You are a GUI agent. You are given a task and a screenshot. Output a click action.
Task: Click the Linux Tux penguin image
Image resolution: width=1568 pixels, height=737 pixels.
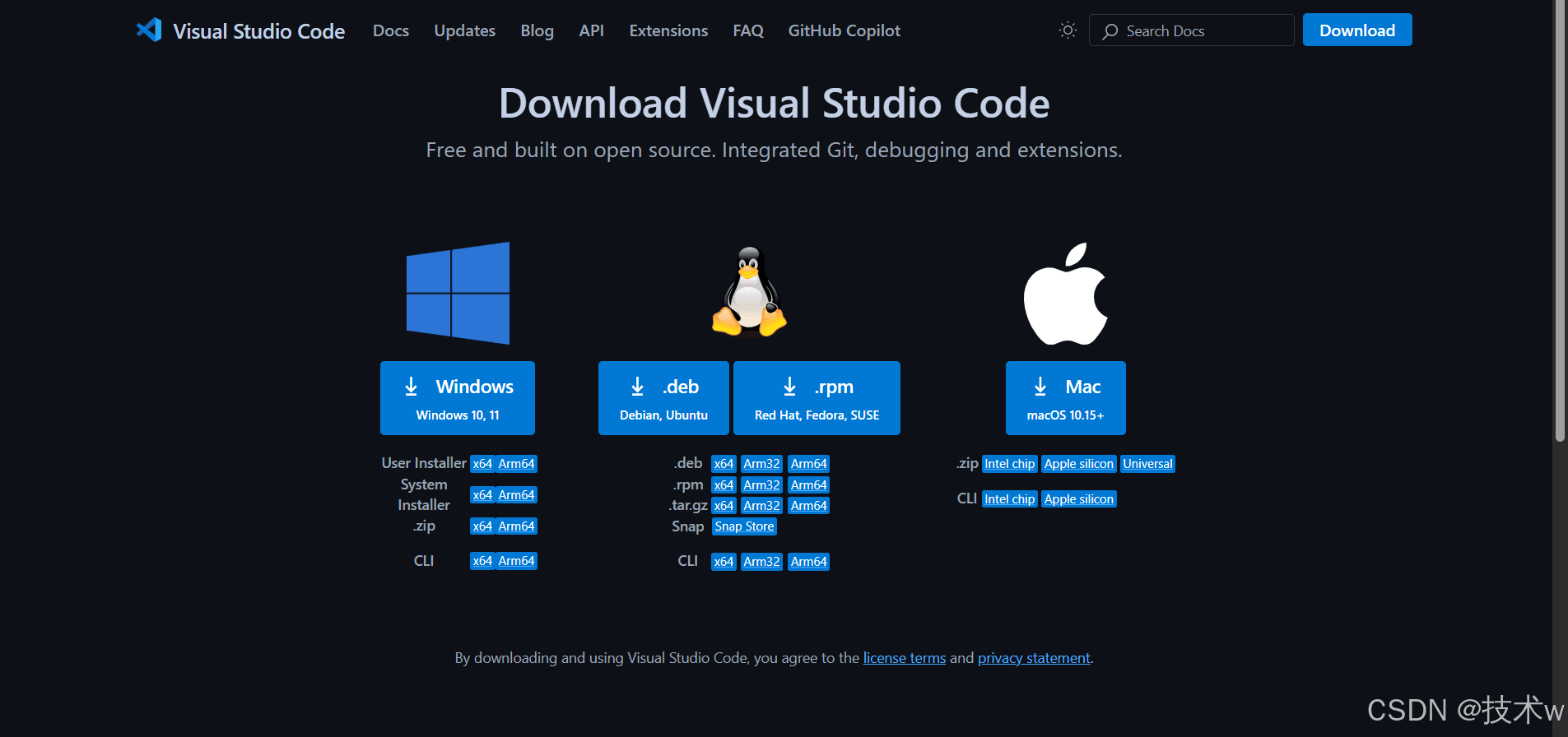(x=749, y=291)
